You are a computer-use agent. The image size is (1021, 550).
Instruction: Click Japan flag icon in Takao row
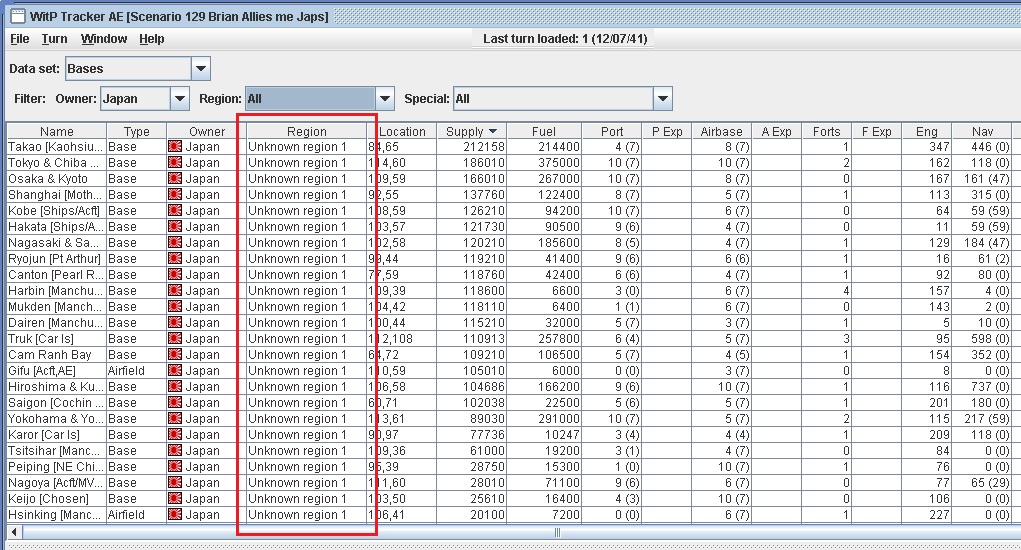click(x=175, y=146)
